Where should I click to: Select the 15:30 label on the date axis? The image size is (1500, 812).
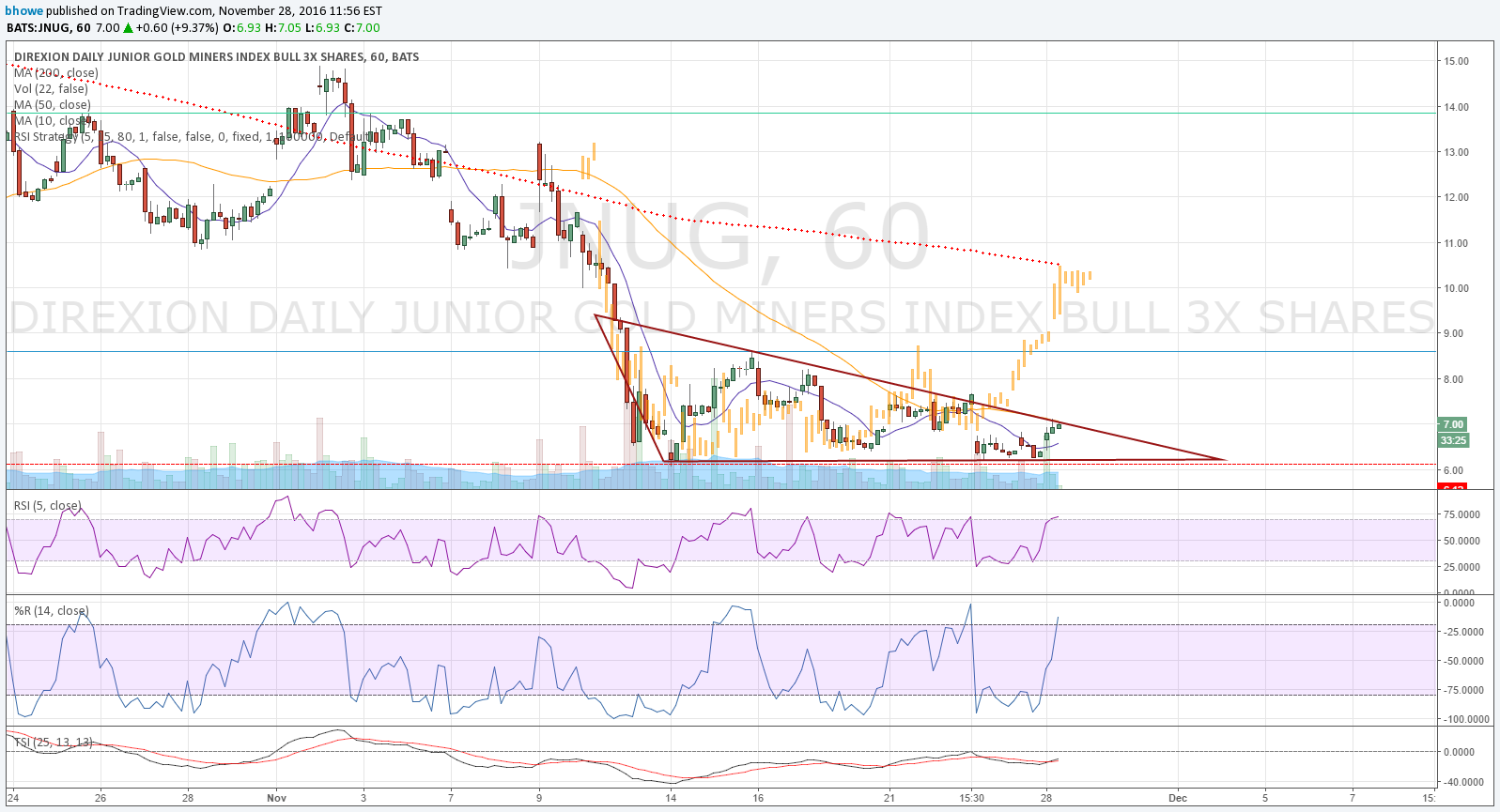click(972, 799)
